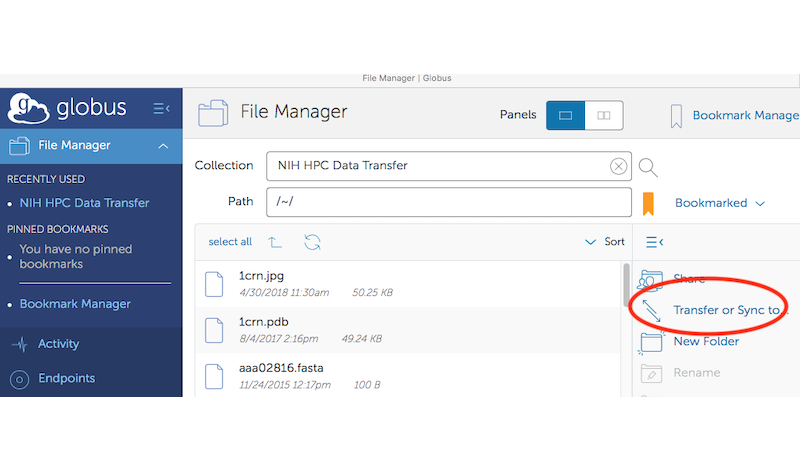Click Bookmark Manager link in sidebar
The image size is (800, 470).
75,304
